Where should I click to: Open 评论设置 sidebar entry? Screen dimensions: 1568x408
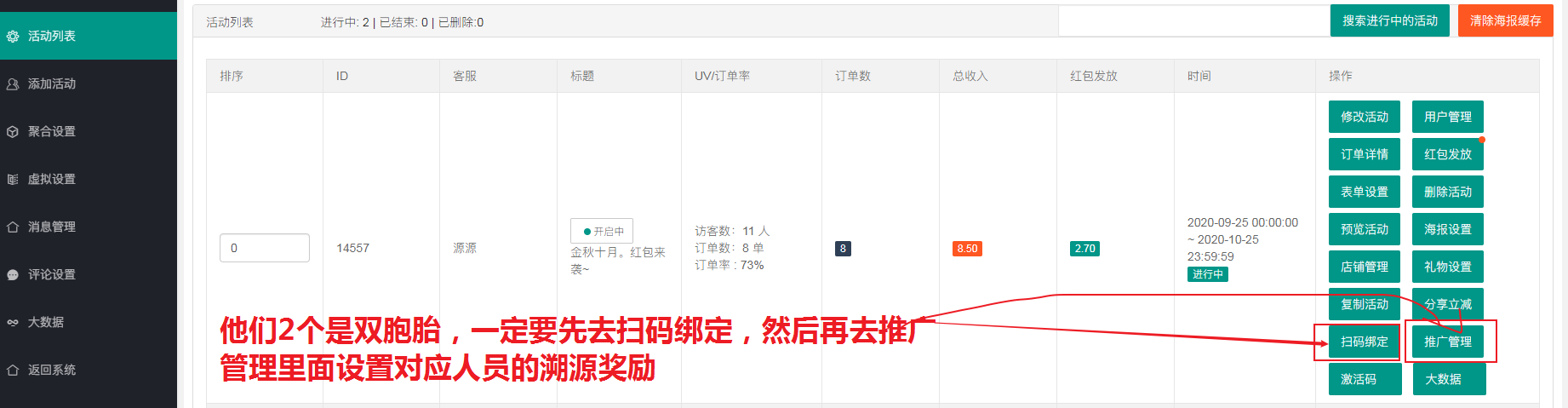coord(89,274)
